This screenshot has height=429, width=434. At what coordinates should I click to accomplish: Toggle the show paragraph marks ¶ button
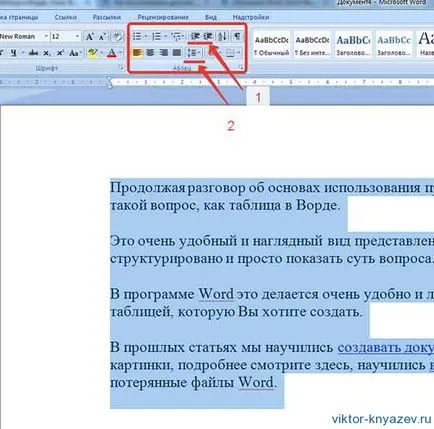coord(237,36)
